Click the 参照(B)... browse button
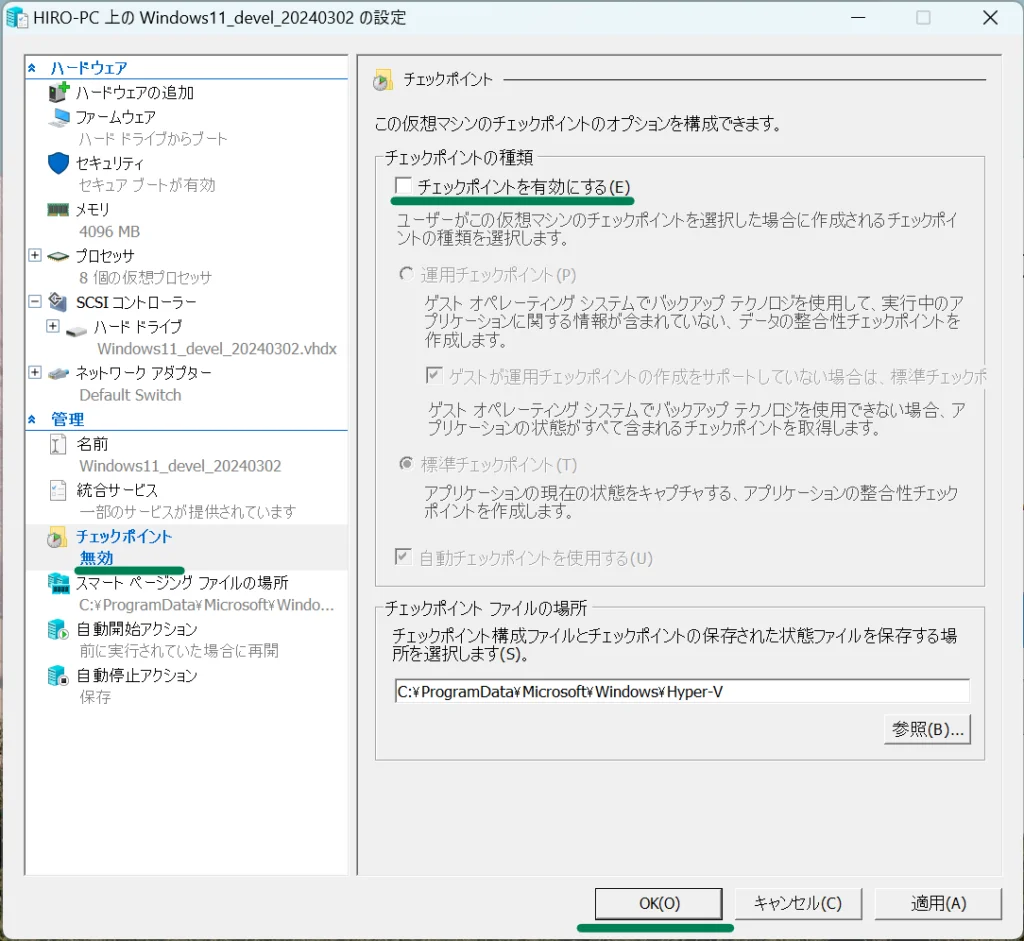The height and width of the screenshot is (941, 1024). click(x=927, y=730)
